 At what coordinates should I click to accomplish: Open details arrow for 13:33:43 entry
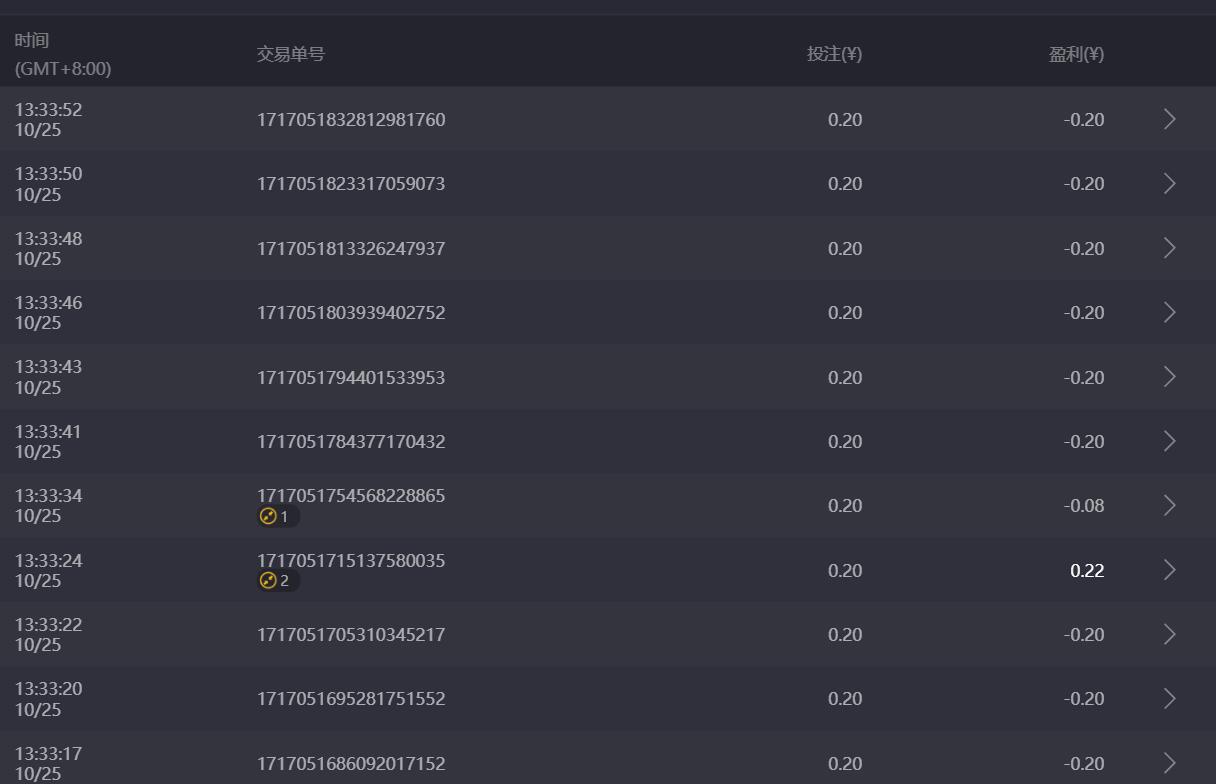1169,377
